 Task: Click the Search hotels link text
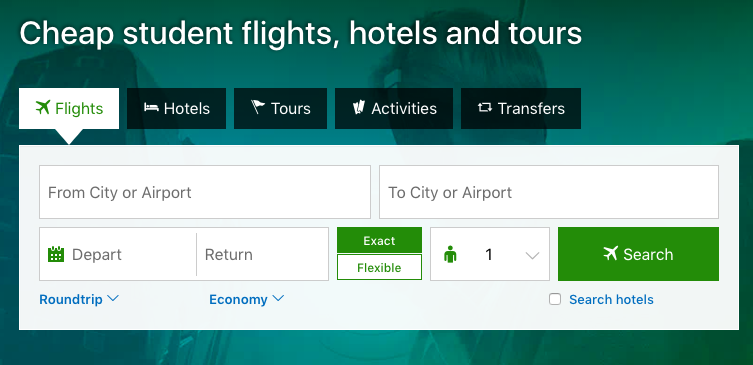[x=611, y=299]
